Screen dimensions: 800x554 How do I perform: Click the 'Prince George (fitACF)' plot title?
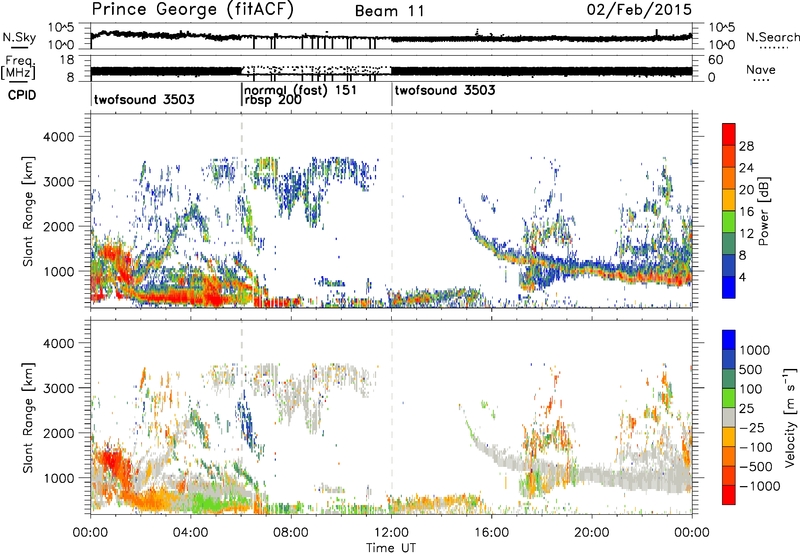pos(193,9)
